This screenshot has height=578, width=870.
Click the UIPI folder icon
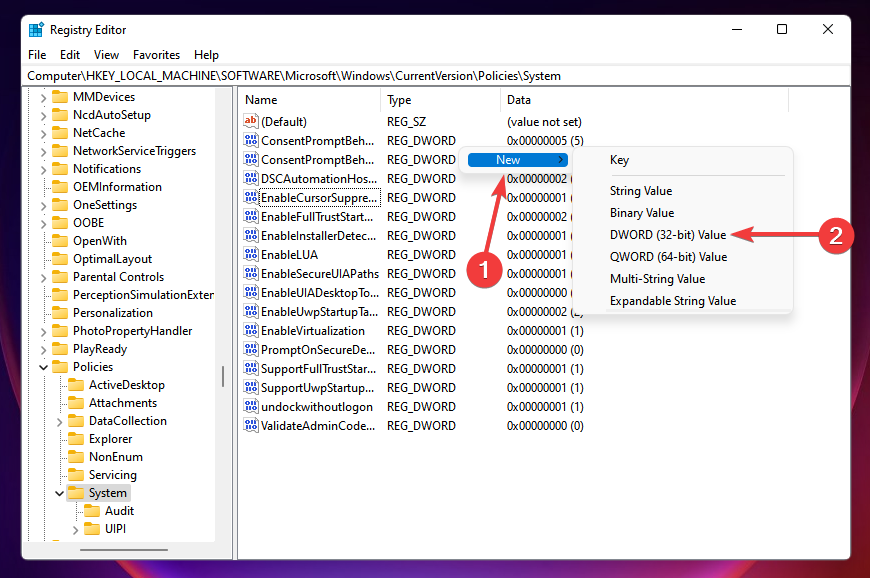click(x=92, y=529)
